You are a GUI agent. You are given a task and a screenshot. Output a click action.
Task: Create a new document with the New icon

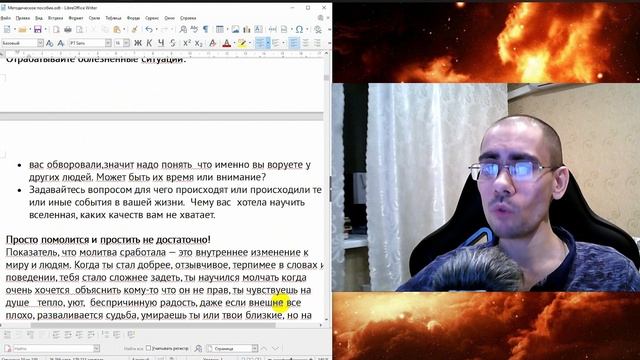tap(7, 29)
